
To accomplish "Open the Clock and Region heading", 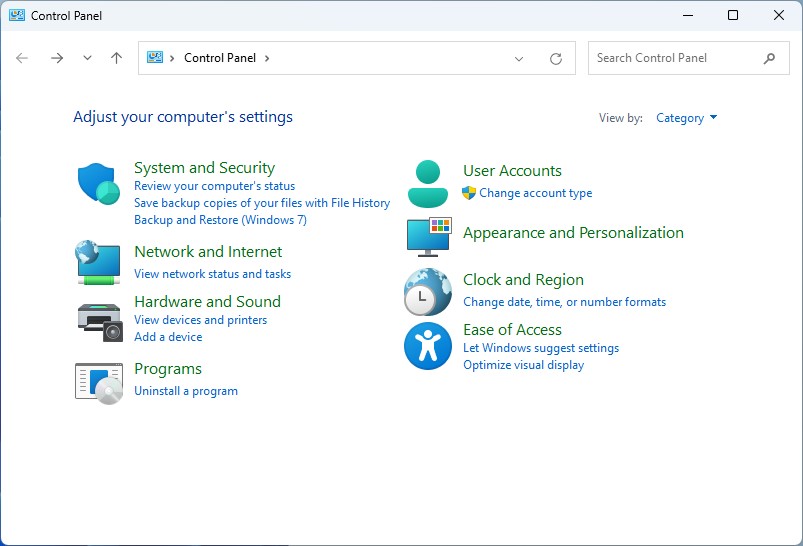I will point(523,280).
